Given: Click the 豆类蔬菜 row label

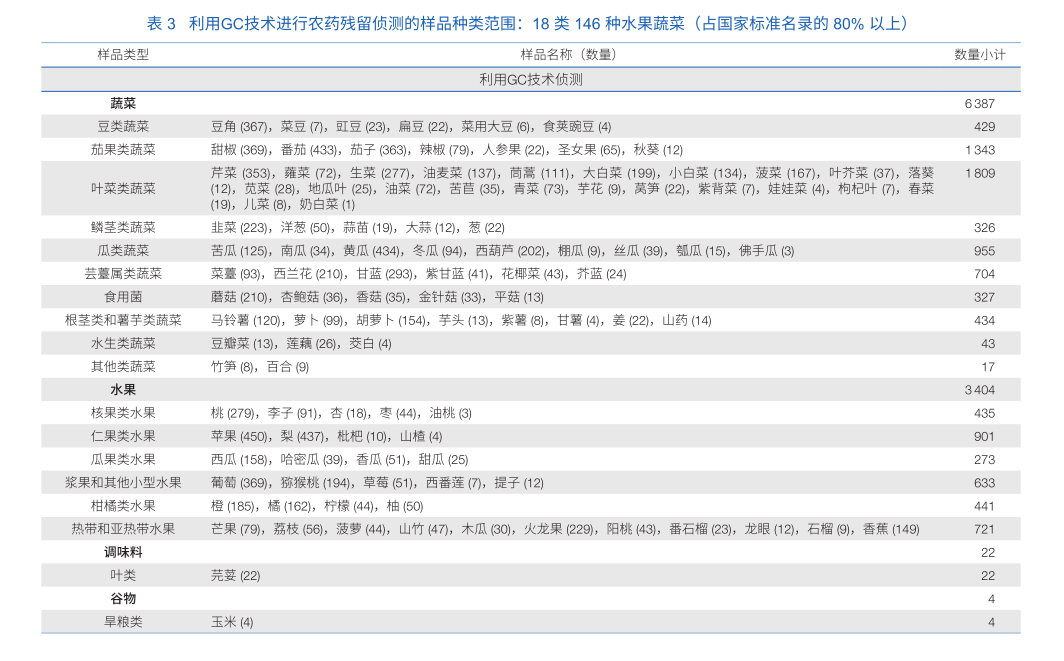Looking at the screenshot, I should click(x=122, y=125).
